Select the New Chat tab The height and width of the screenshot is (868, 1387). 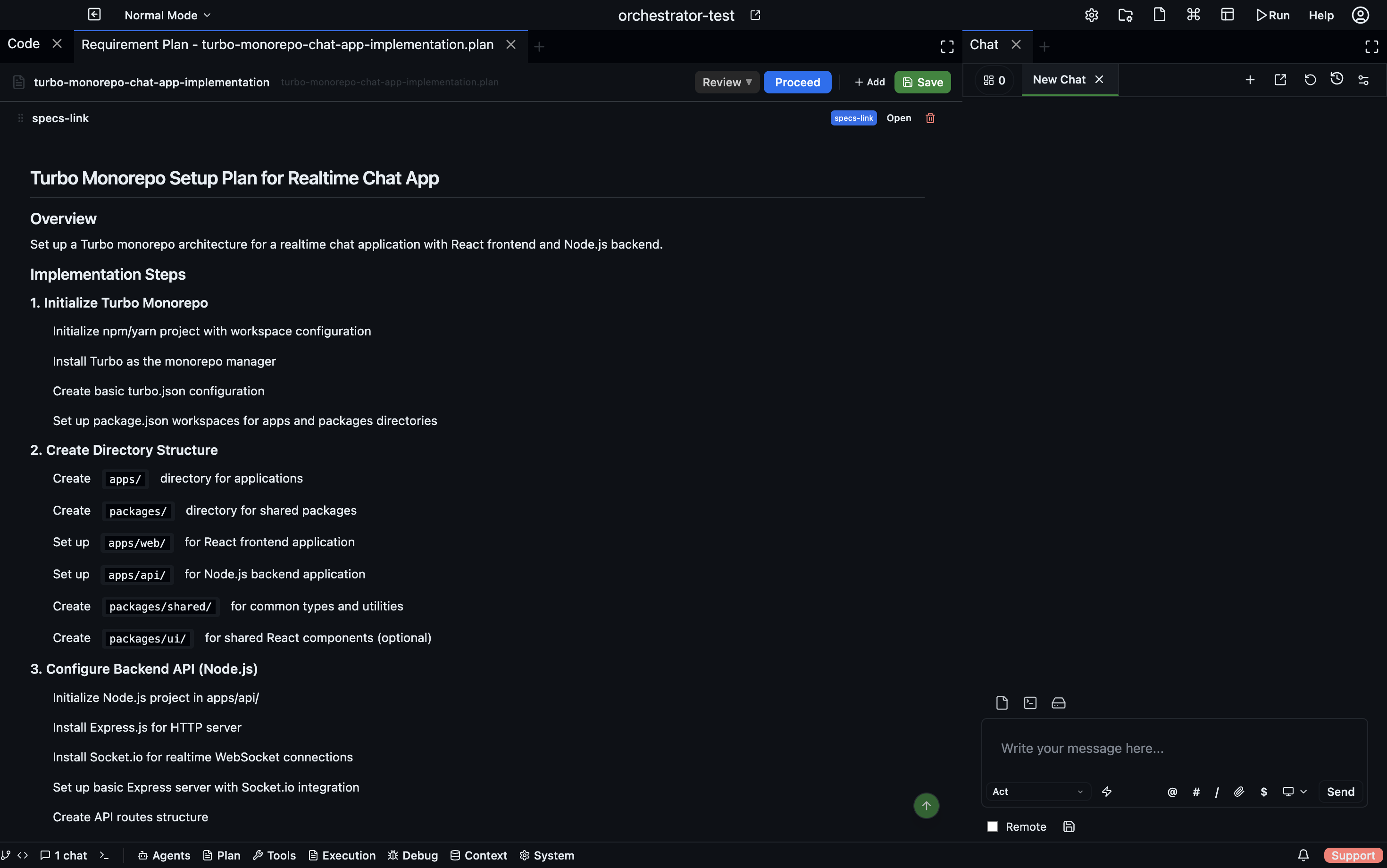click(1059, 80)
